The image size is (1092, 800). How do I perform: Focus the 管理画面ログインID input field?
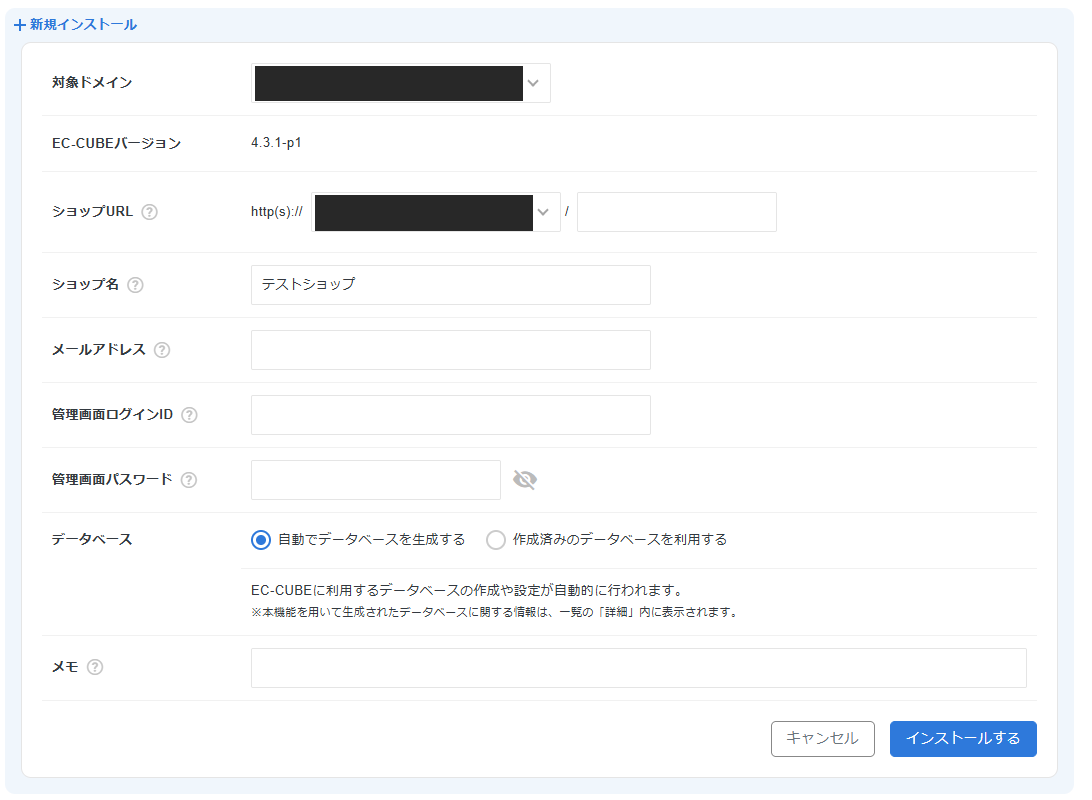pos(451,415)
